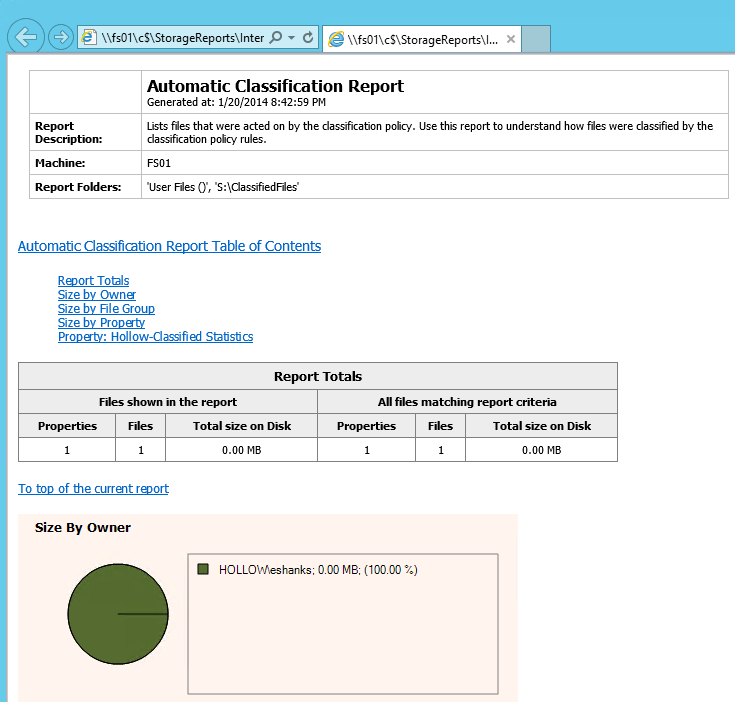
Task: Click To top of the current report
Action: point(93,489)
